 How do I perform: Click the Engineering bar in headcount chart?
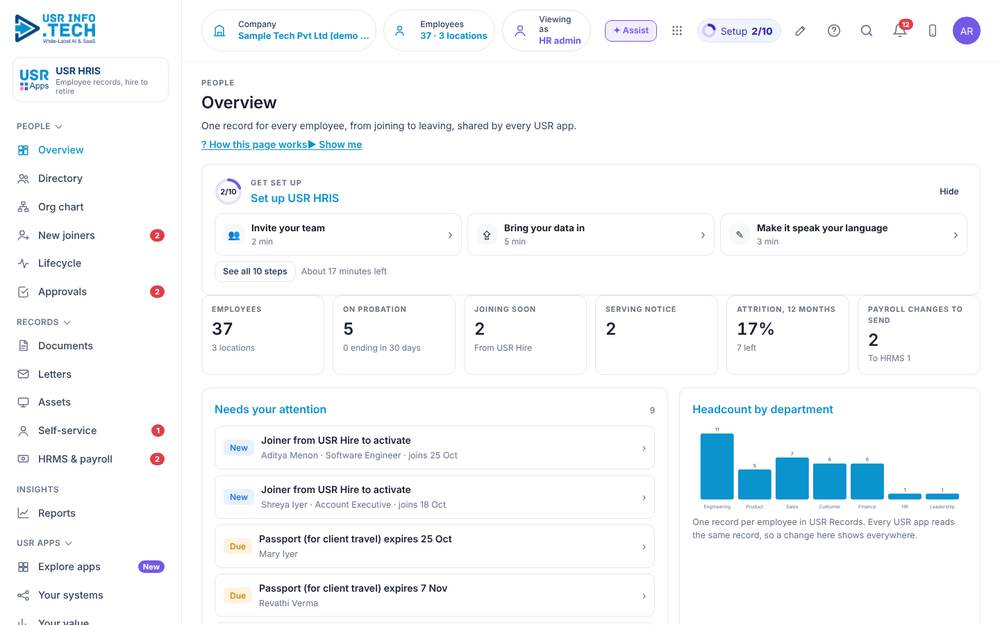coord(717,466)
